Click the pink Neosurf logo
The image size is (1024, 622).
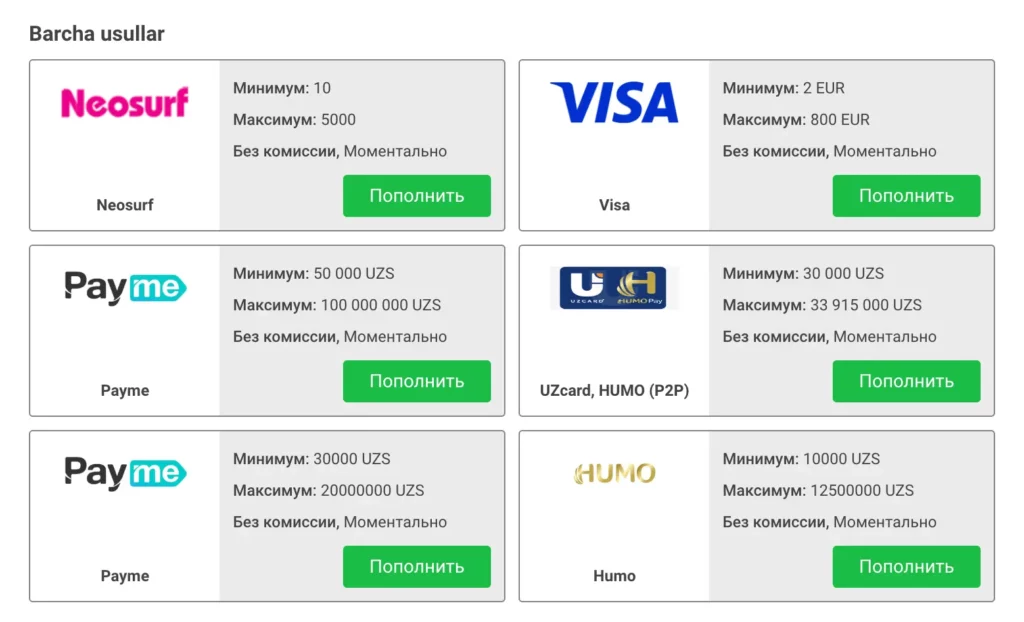(125, 103)
